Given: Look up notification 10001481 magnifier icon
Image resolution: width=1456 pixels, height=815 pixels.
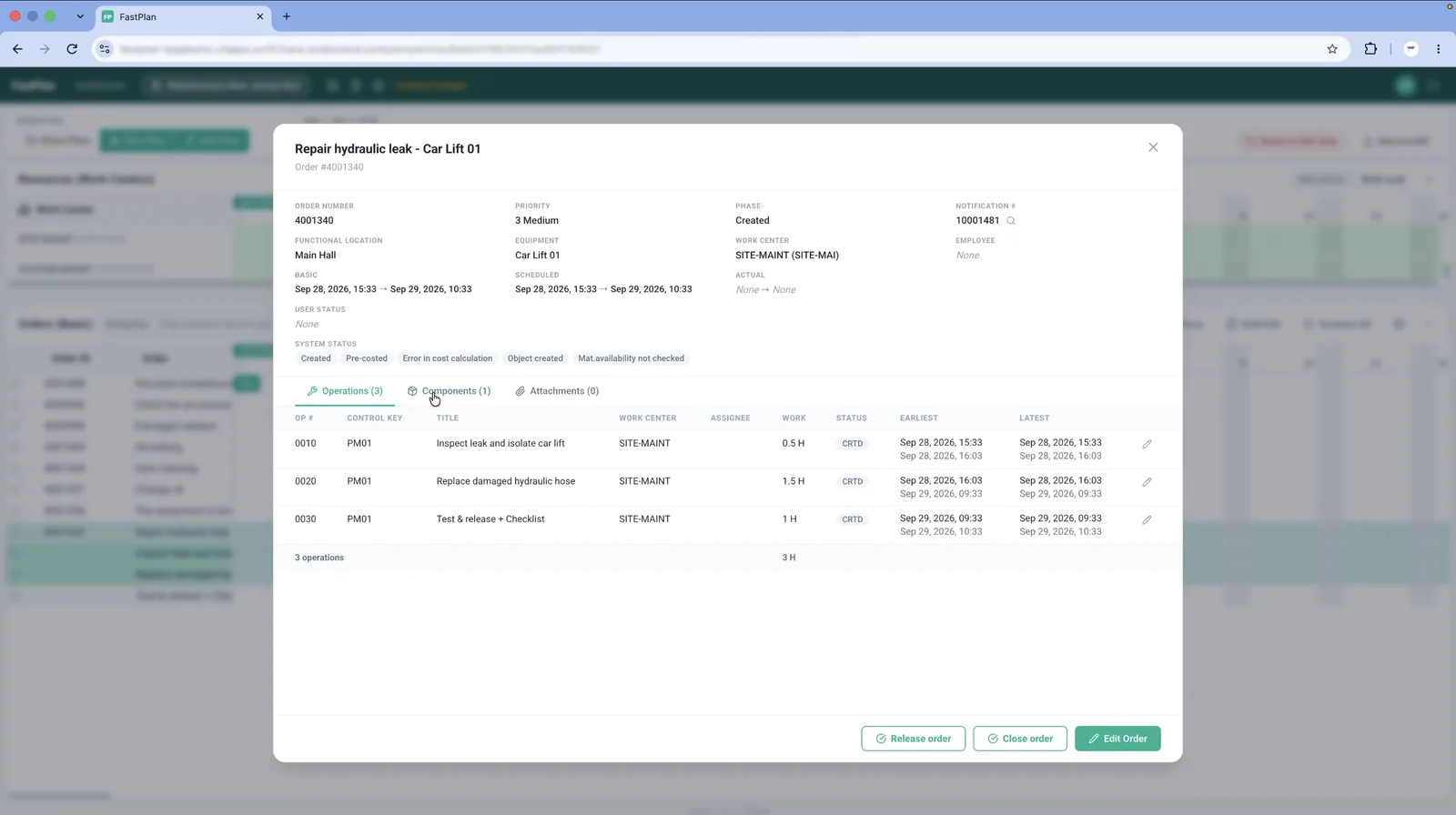Looking at the screenshot, I should tap(1010, 221).
